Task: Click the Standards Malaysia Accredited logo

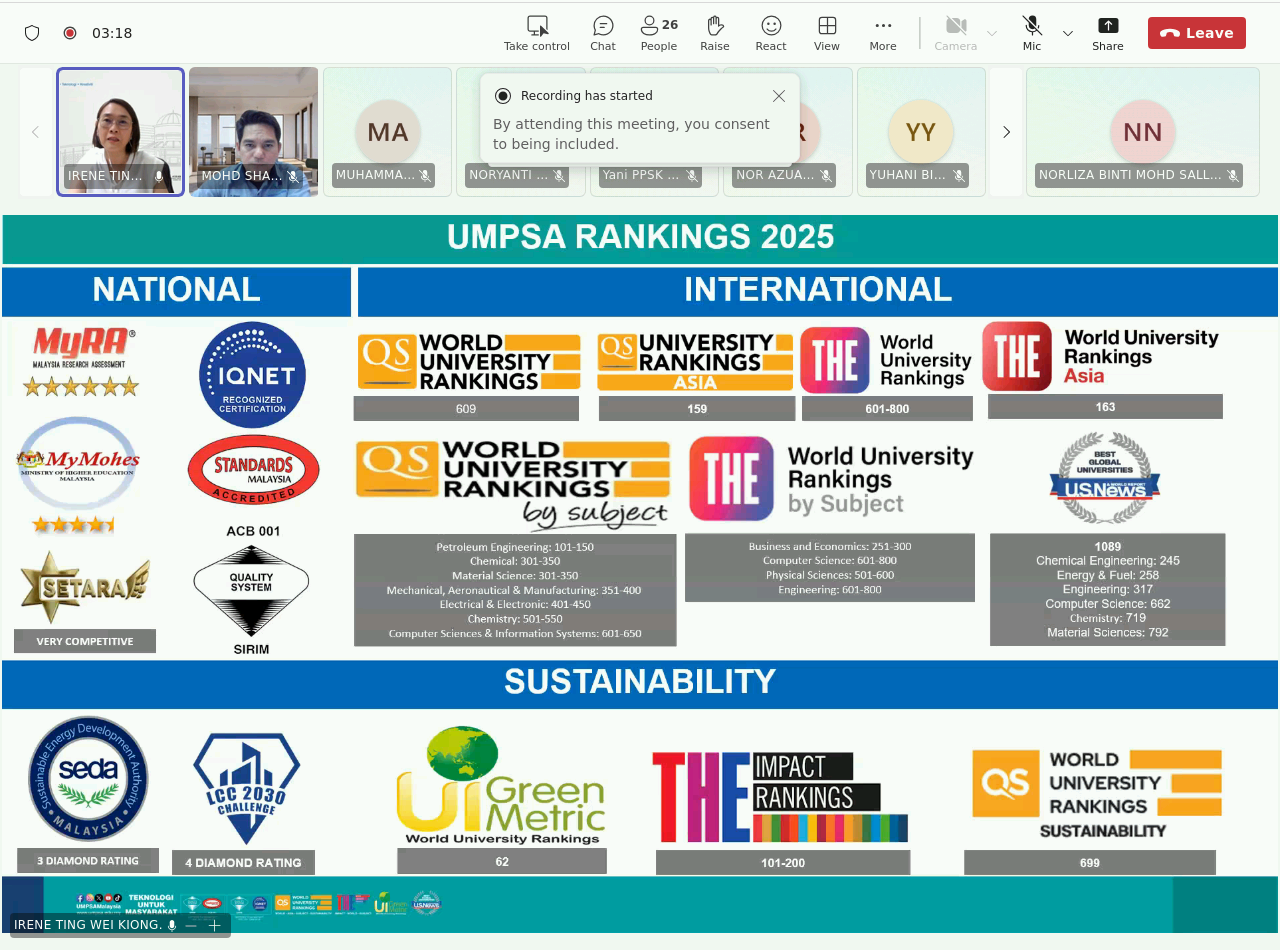Action: click(253, 470)
